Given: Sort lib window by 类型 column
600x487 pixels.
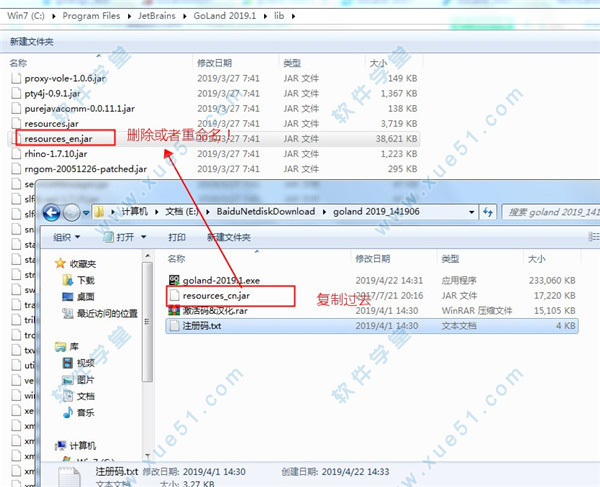Looking at the screenshot, I should (x=292, y=63).
